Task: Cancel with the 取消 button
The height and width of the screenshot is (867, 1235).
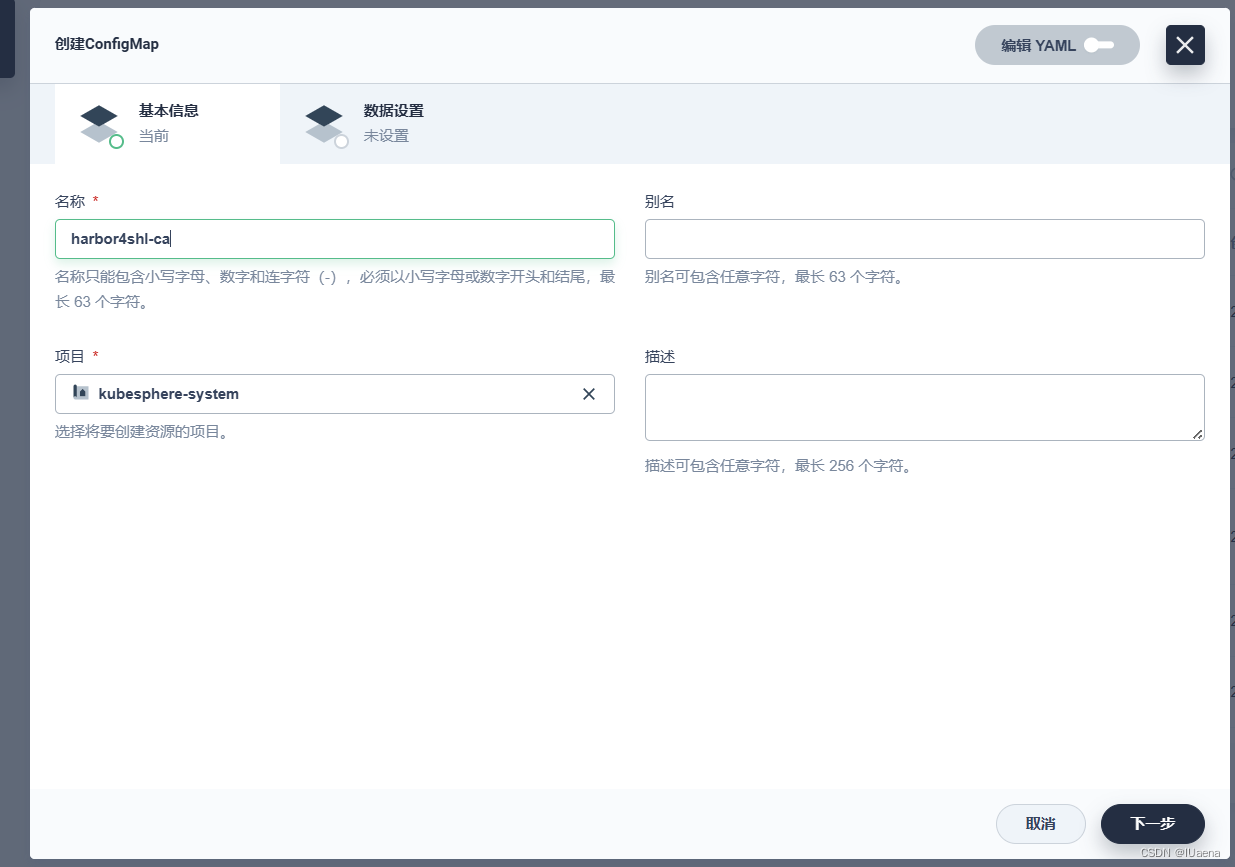Action: tap(1041, 824)
